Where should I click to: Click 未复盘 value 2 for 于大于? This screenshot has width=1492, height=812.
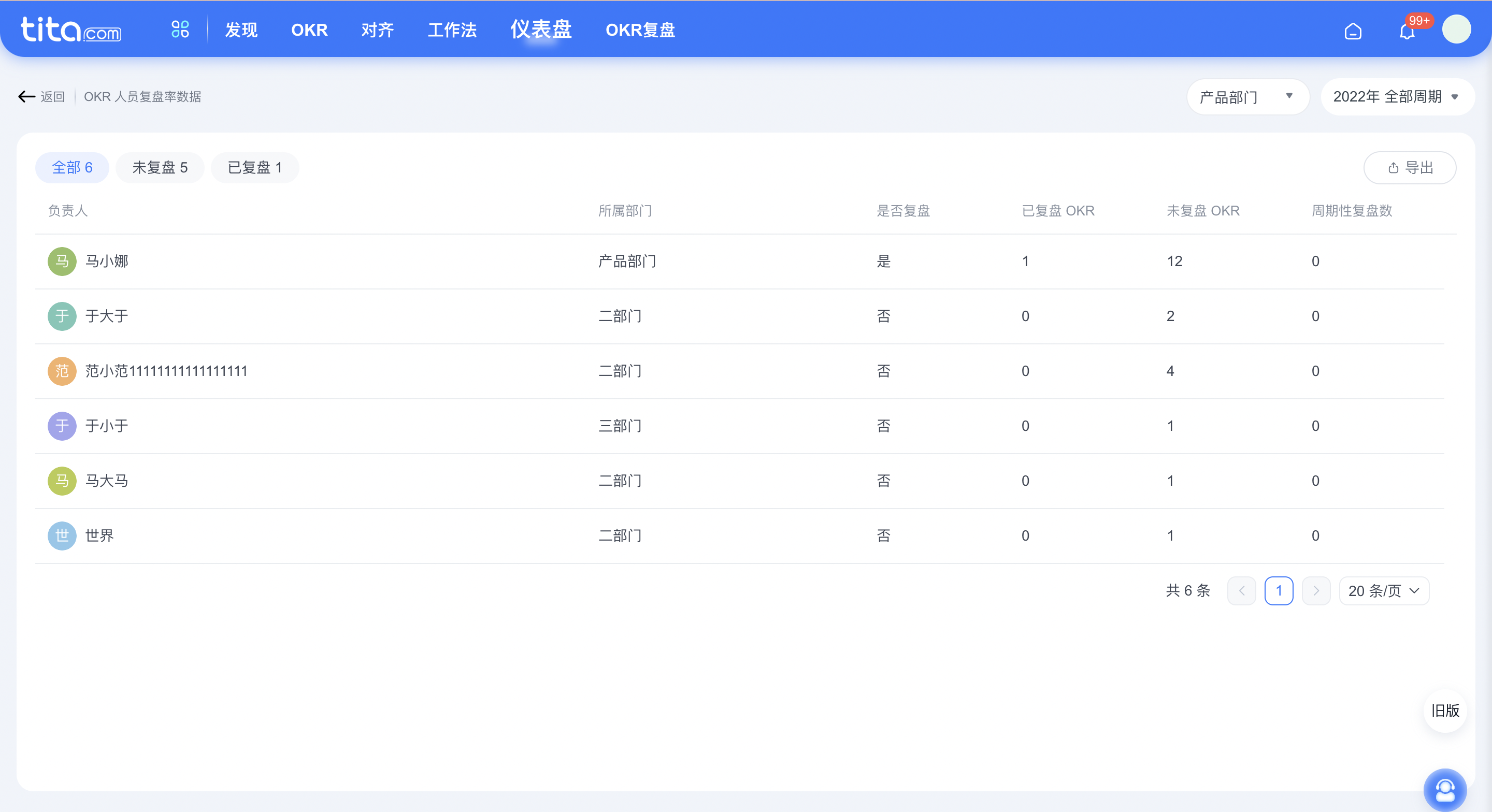click(x=1171, y=316)
